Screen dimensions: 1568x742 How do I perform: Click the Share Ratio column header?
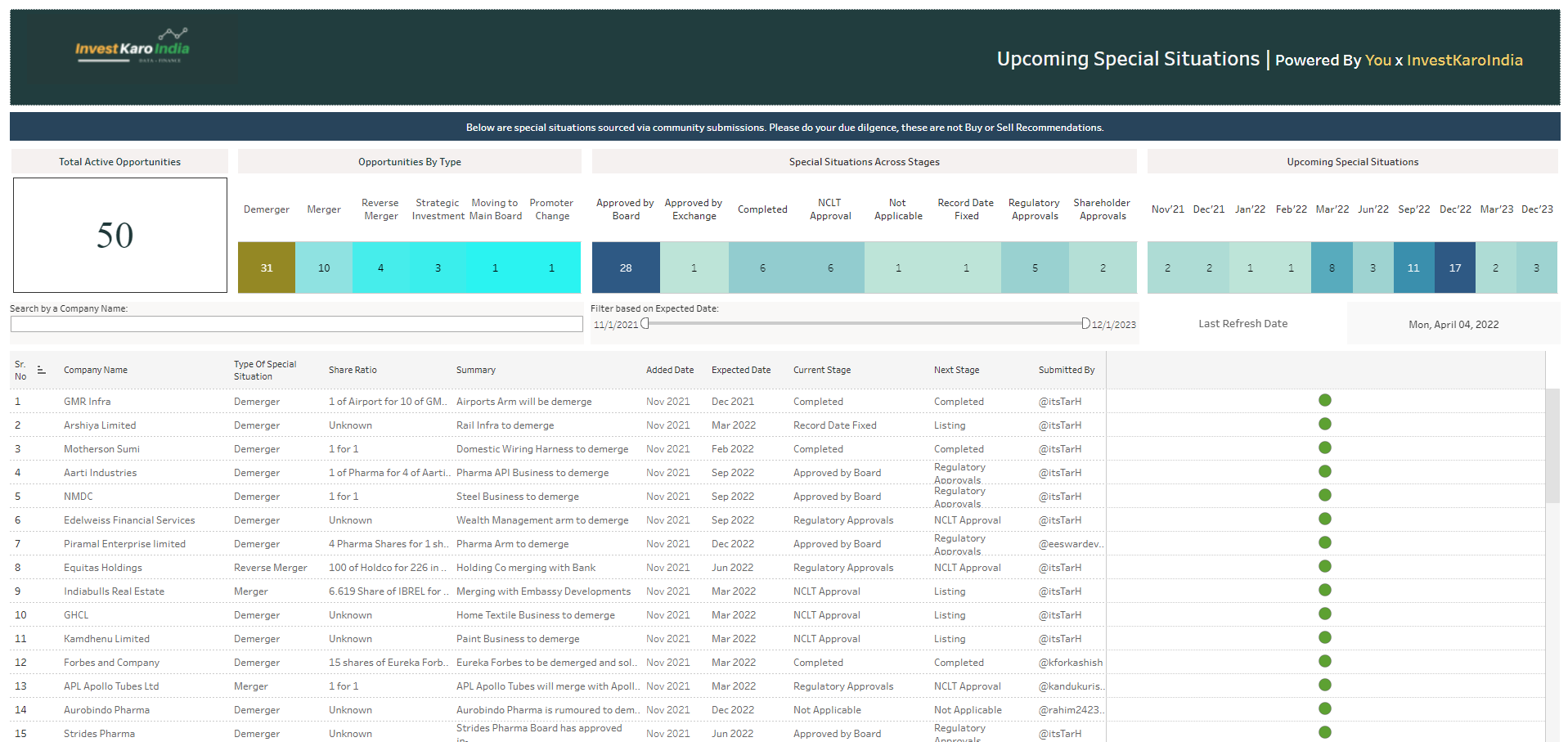[353, 371]
